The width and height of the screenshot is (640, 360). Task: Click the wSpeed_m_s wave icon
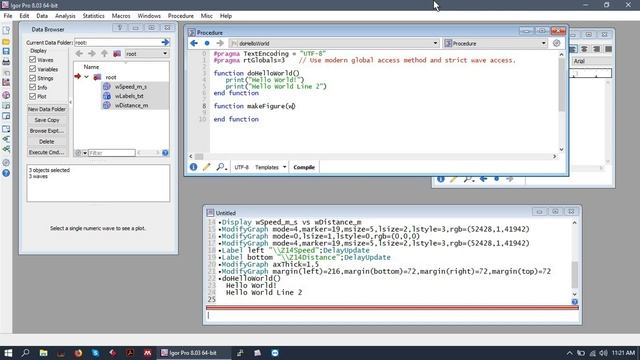click(107, 87)
